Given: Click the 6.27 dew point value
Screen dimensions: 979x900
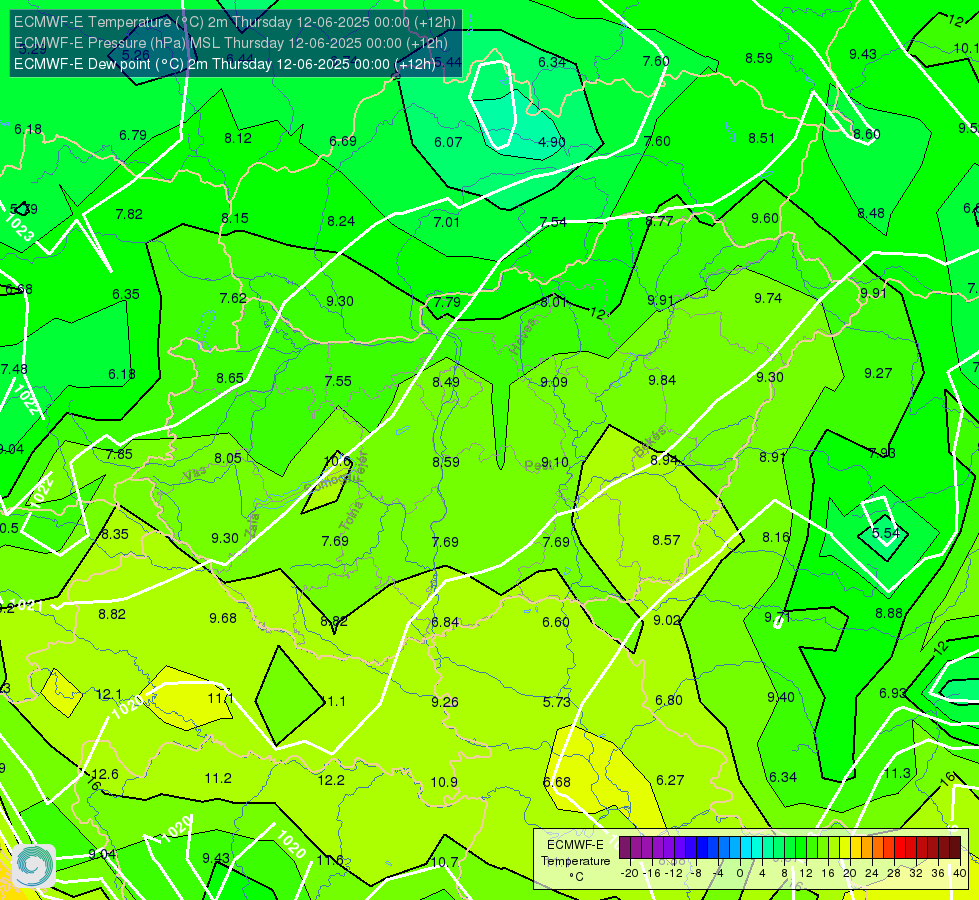Looking at the screenshot, I should click(x=670, y=781).
